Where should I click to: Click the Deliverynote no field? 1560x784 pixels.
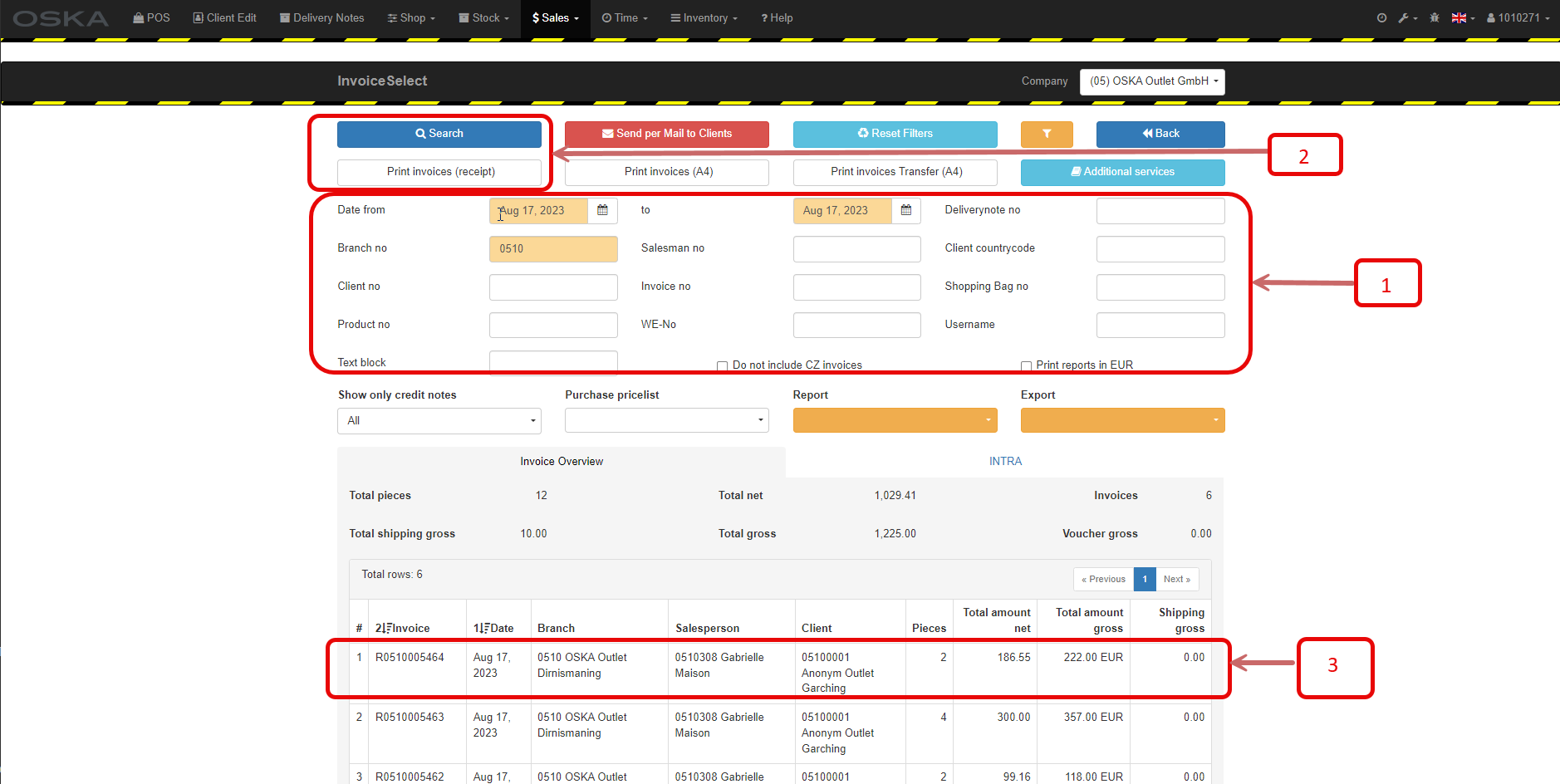[1160, 211]
